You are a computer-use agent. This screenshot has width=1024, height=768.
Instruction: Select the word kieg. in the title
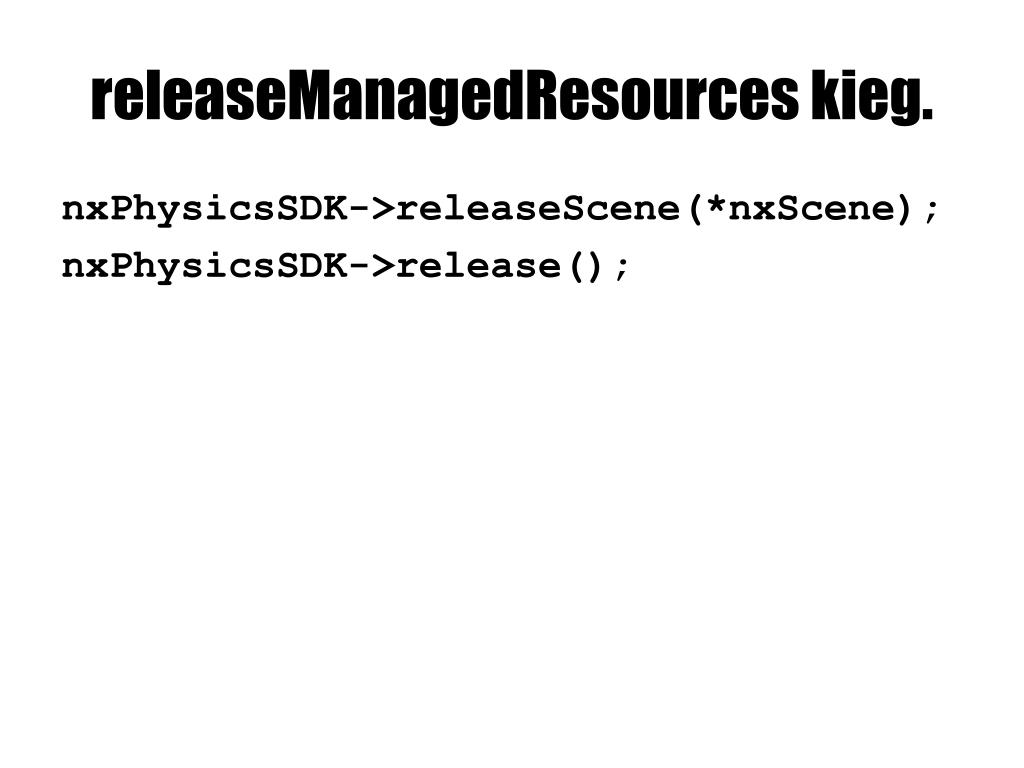[872, 98]
